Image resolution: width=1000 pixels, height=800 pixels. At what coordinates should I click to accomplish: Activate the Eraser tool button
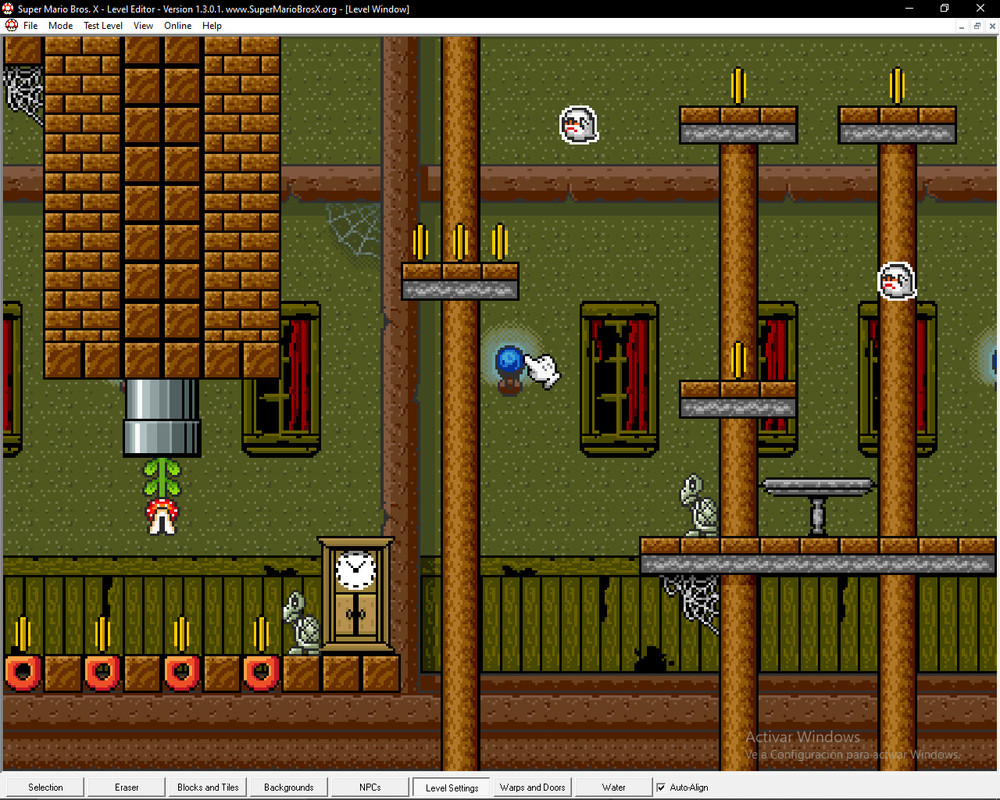pyautogui.click(x=126, y=787)
